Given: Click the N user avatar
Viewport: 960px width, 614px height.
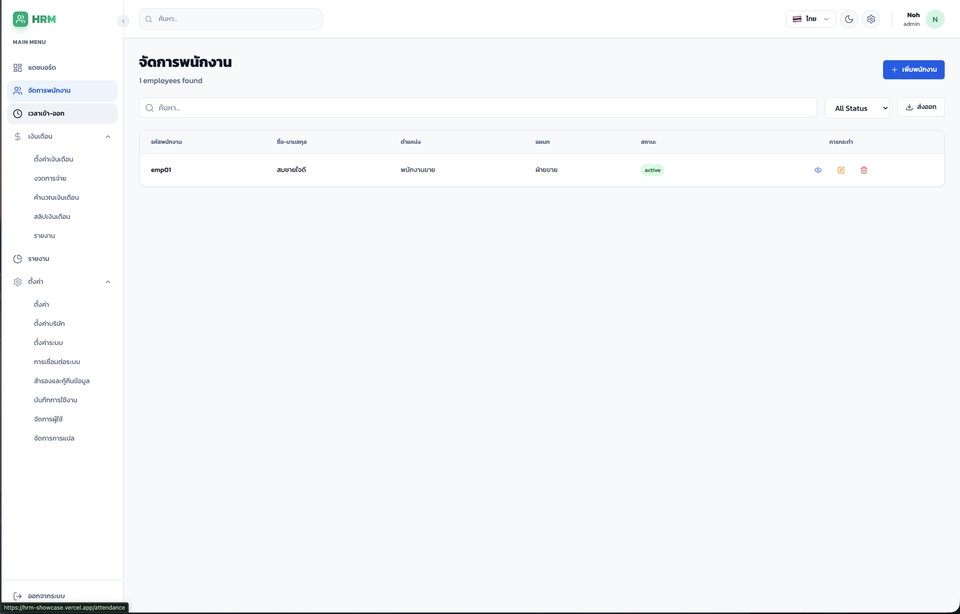Looking at the screenshot, I should [935, 19].
